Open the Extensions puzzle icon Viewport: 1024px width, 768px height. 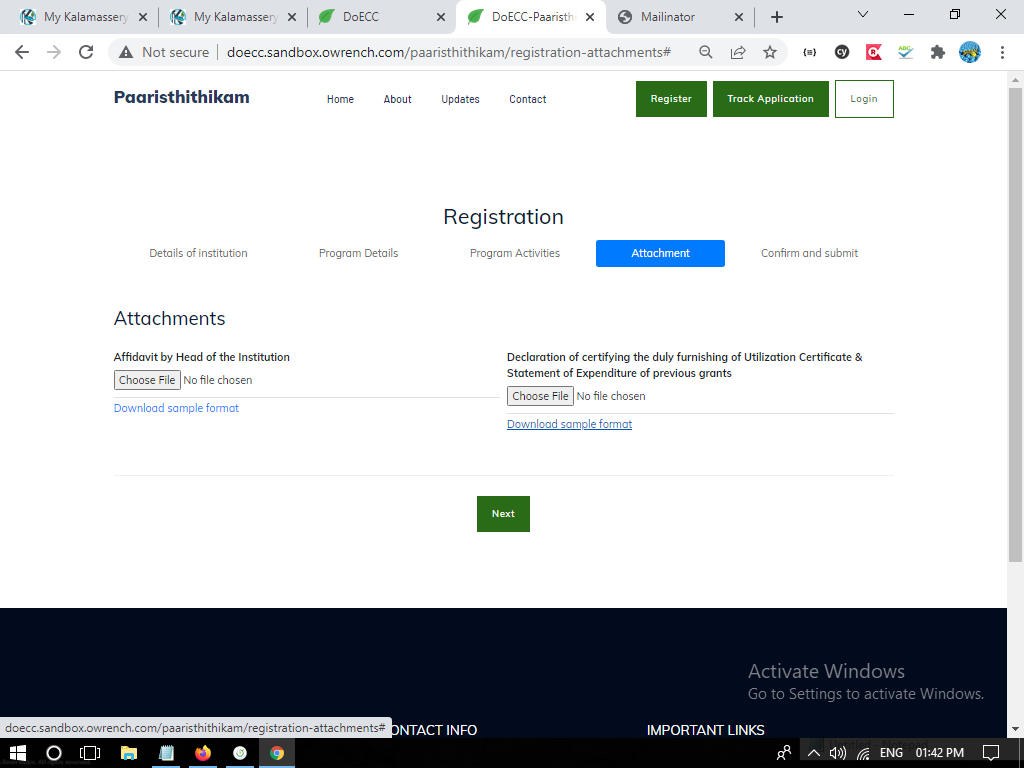(937, 52)
